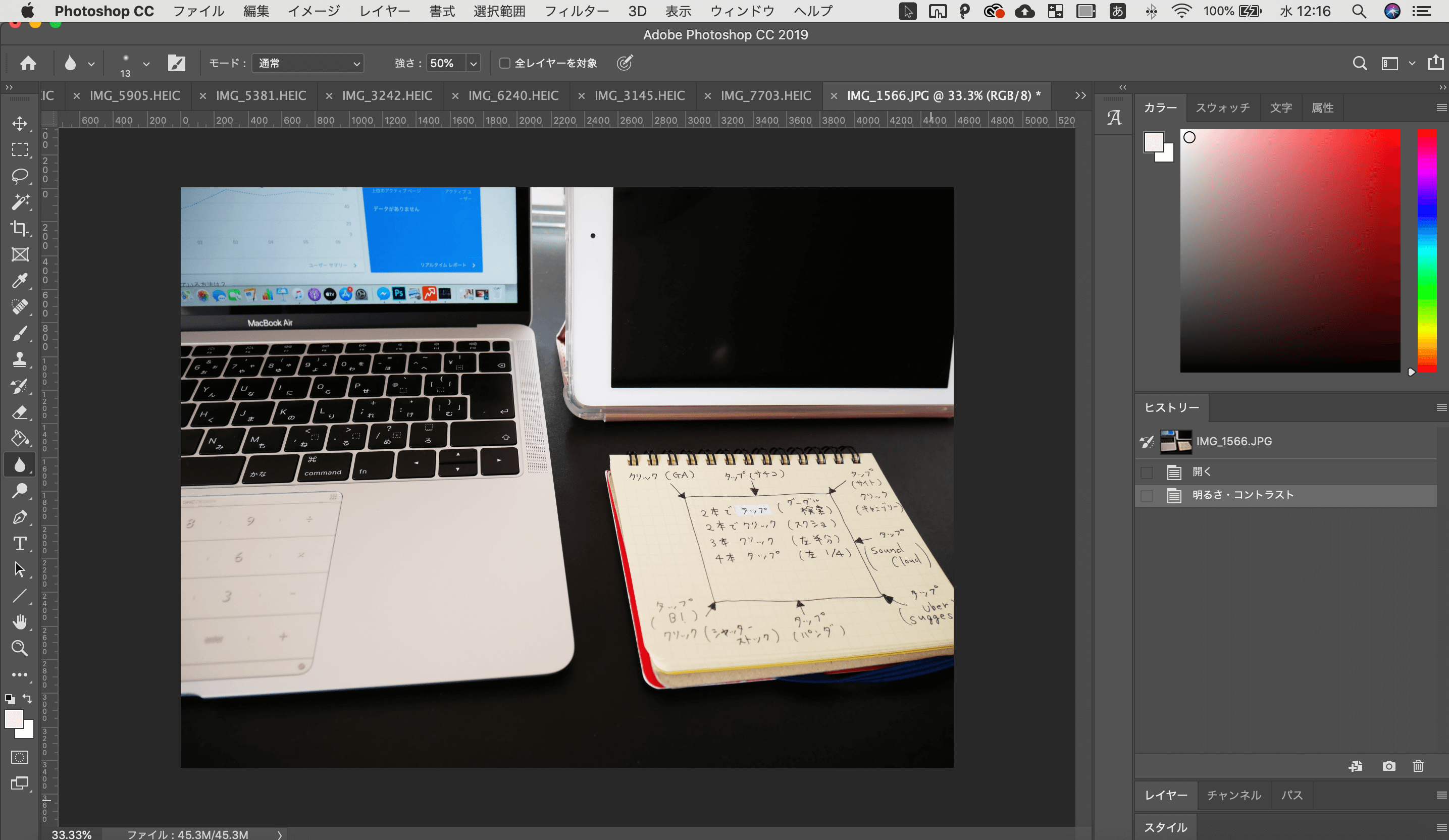Select the Crop tool
The width and height of the screenshot is (1449, 840).
click(20, 228)
